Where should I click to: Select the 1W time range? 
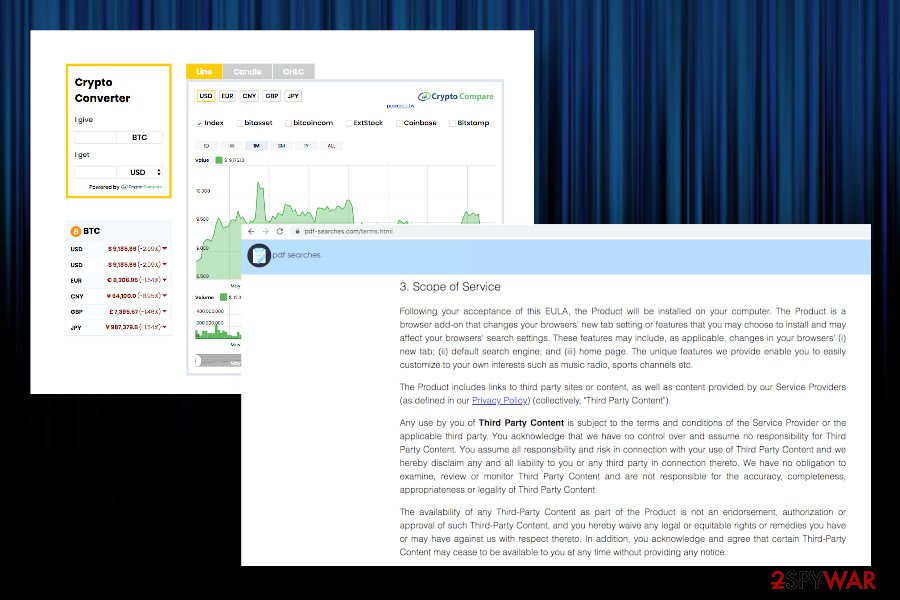231,146
